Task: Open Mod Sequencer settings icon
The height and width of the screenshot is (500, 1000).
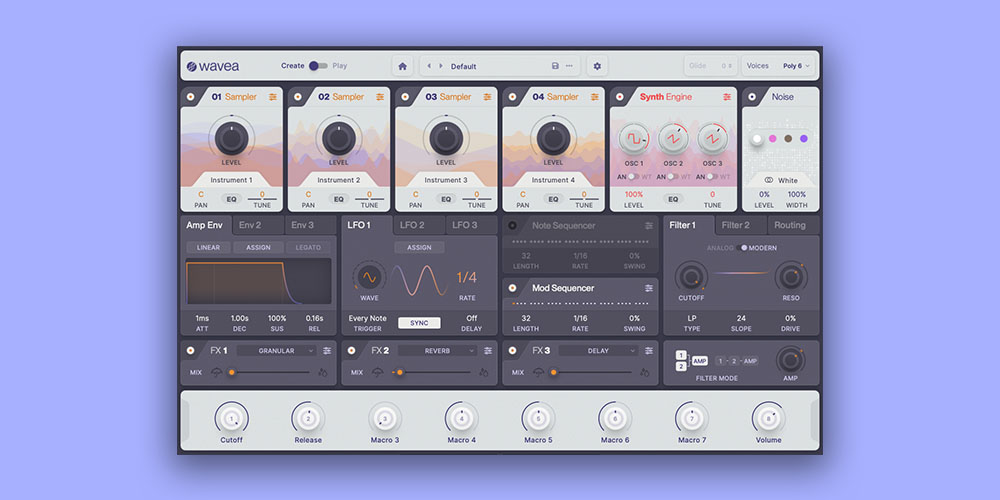Action: click(x=649, y=288)
